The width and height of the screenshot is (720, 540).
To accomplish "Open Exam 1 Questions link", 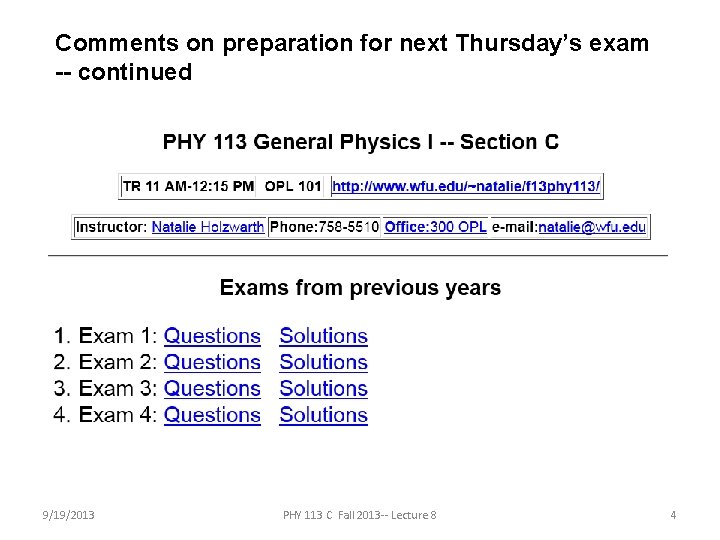I will tap(212, 336).
